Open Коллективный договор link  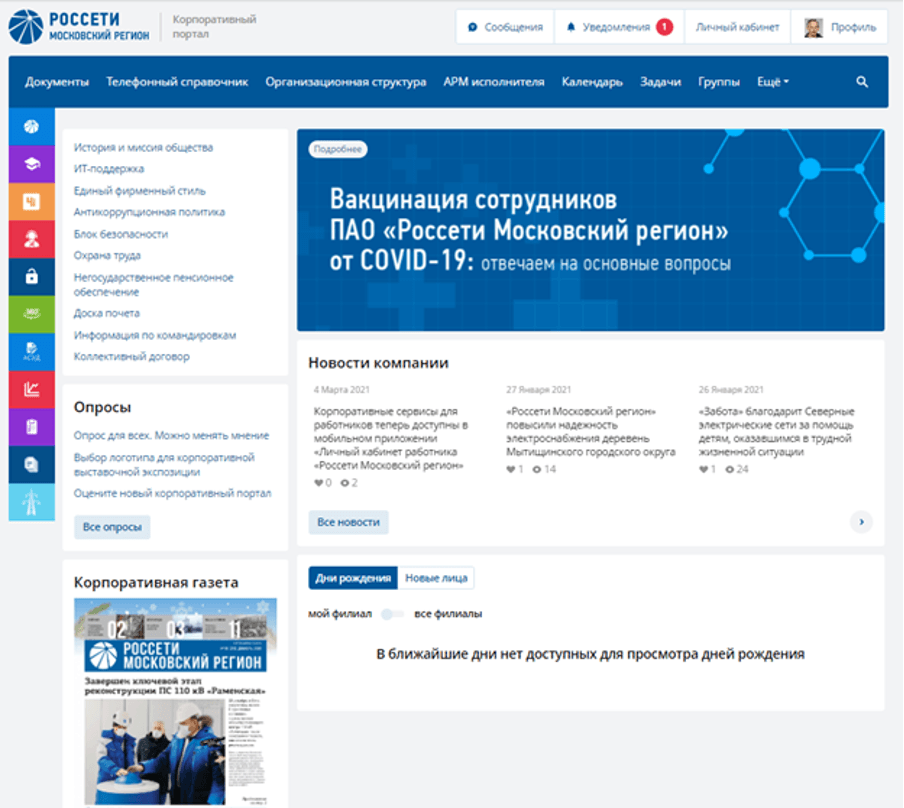(131, 356)
